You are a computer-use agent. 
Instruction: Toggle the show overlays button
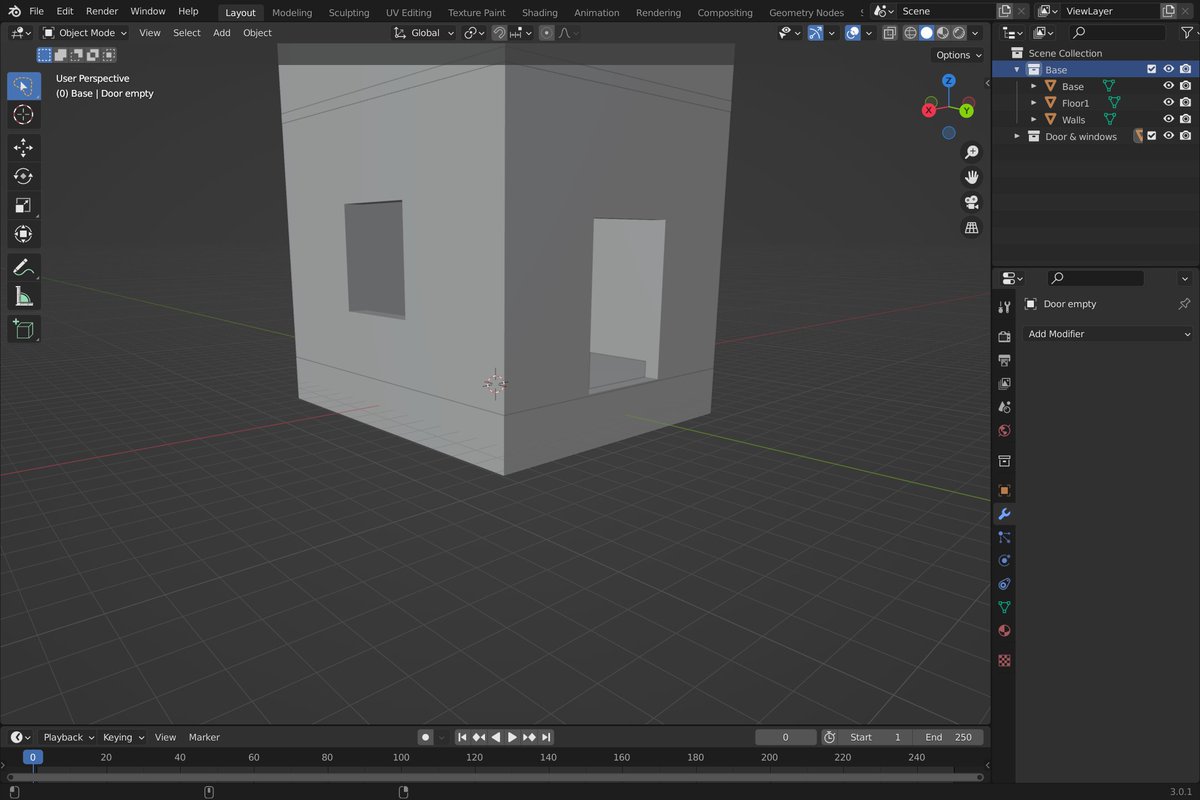852,33
